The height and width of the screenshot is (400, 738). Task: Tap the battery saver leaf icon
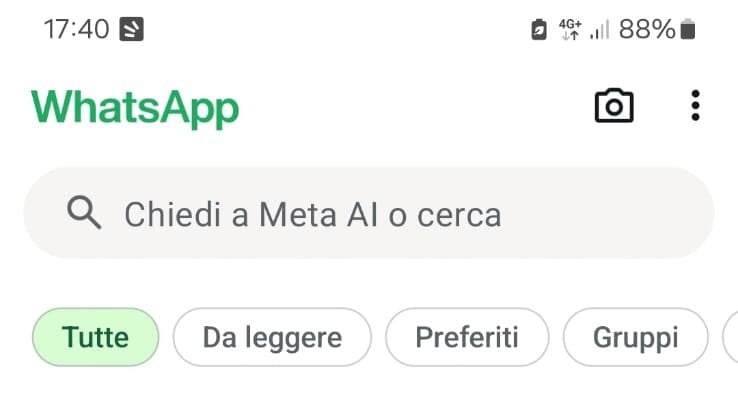coord(539,30)
